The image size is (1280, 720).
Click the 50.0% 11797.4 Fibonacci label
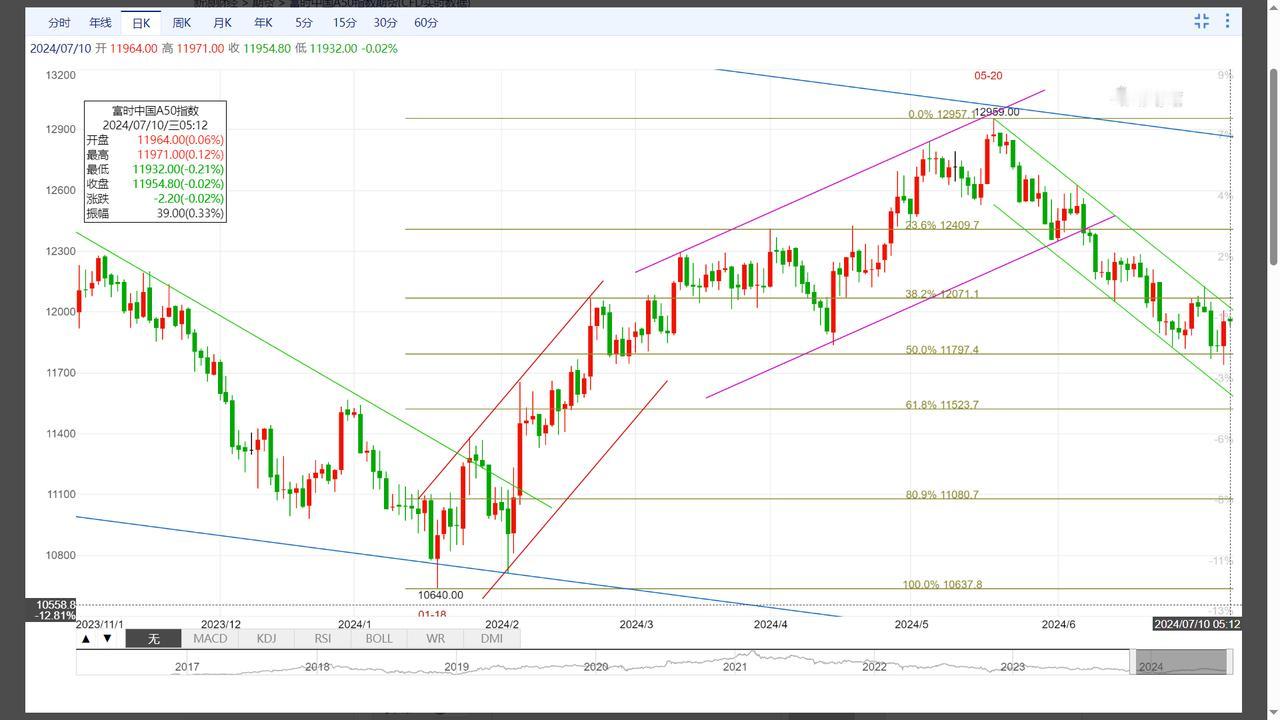coord(942,351)
